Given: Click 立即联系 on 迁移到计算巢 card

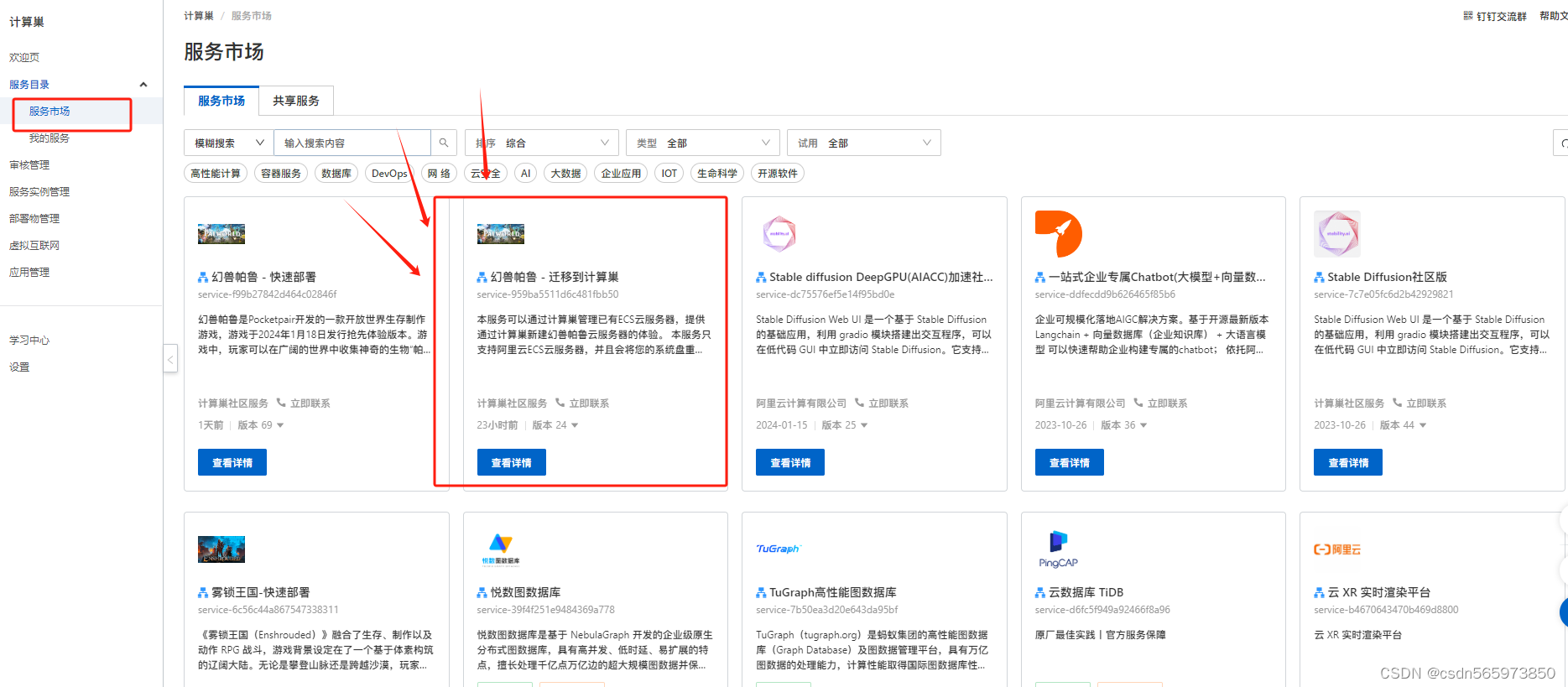Looking at the screenshot, I should [x=589, y=403].
